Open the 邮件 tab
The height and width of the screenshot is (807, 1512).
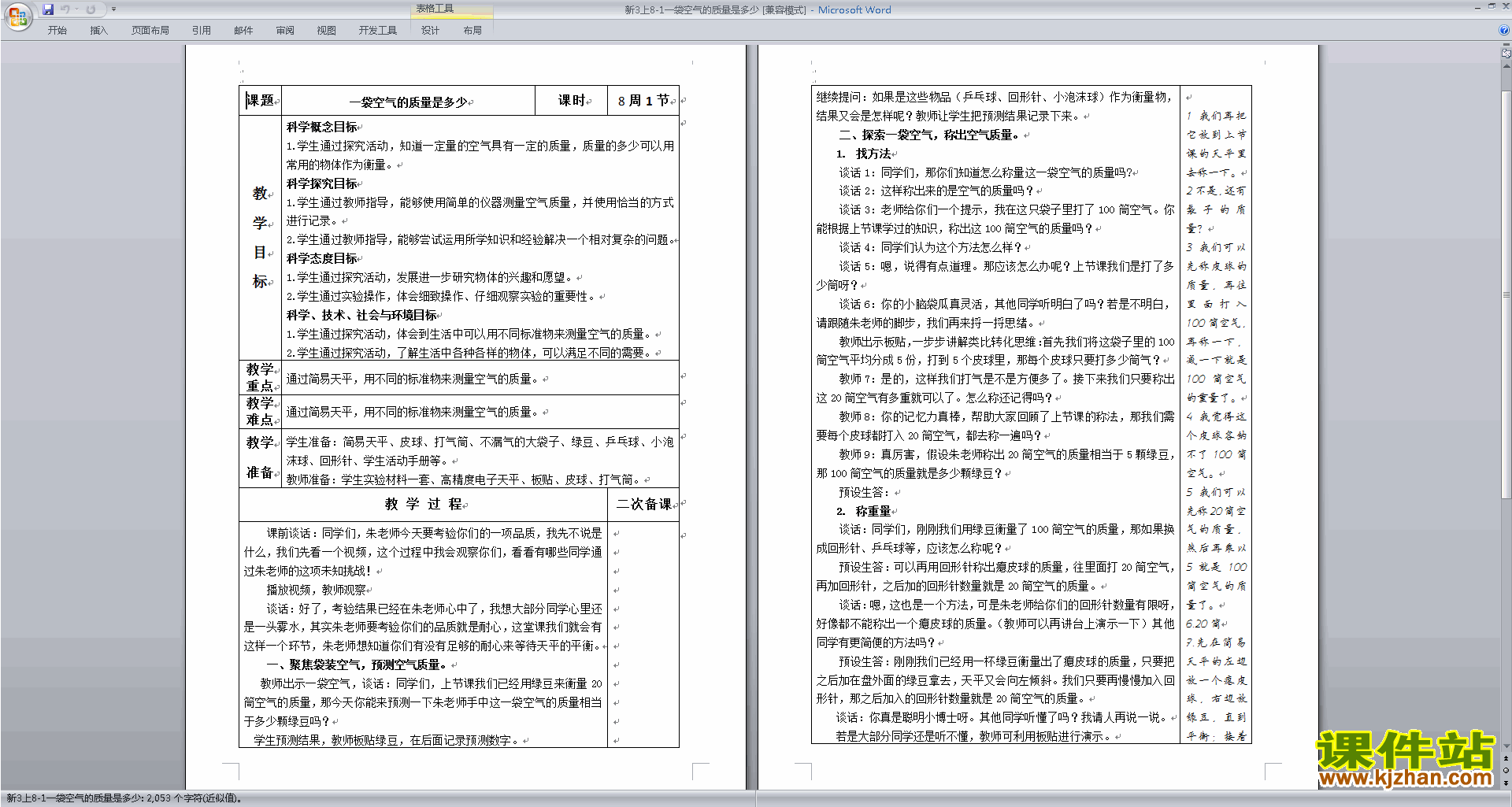coord(243,30)
